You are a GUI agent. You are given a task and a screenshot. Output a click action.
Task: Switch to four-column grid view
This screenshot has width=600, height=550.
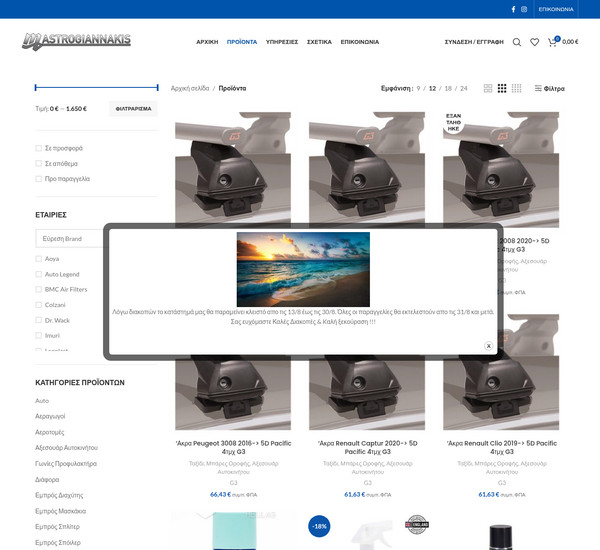tap(516, 88)
